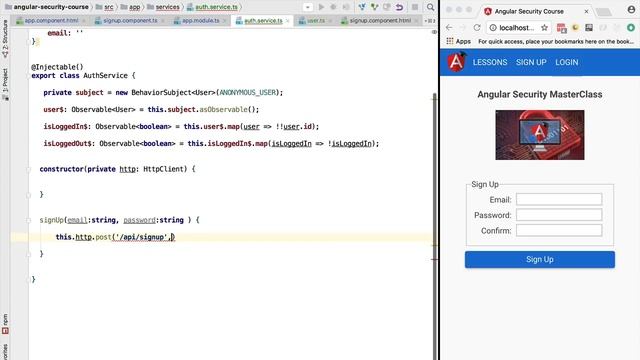Bookmark page with star icon
640x360 pixels.
coord(544,28)
